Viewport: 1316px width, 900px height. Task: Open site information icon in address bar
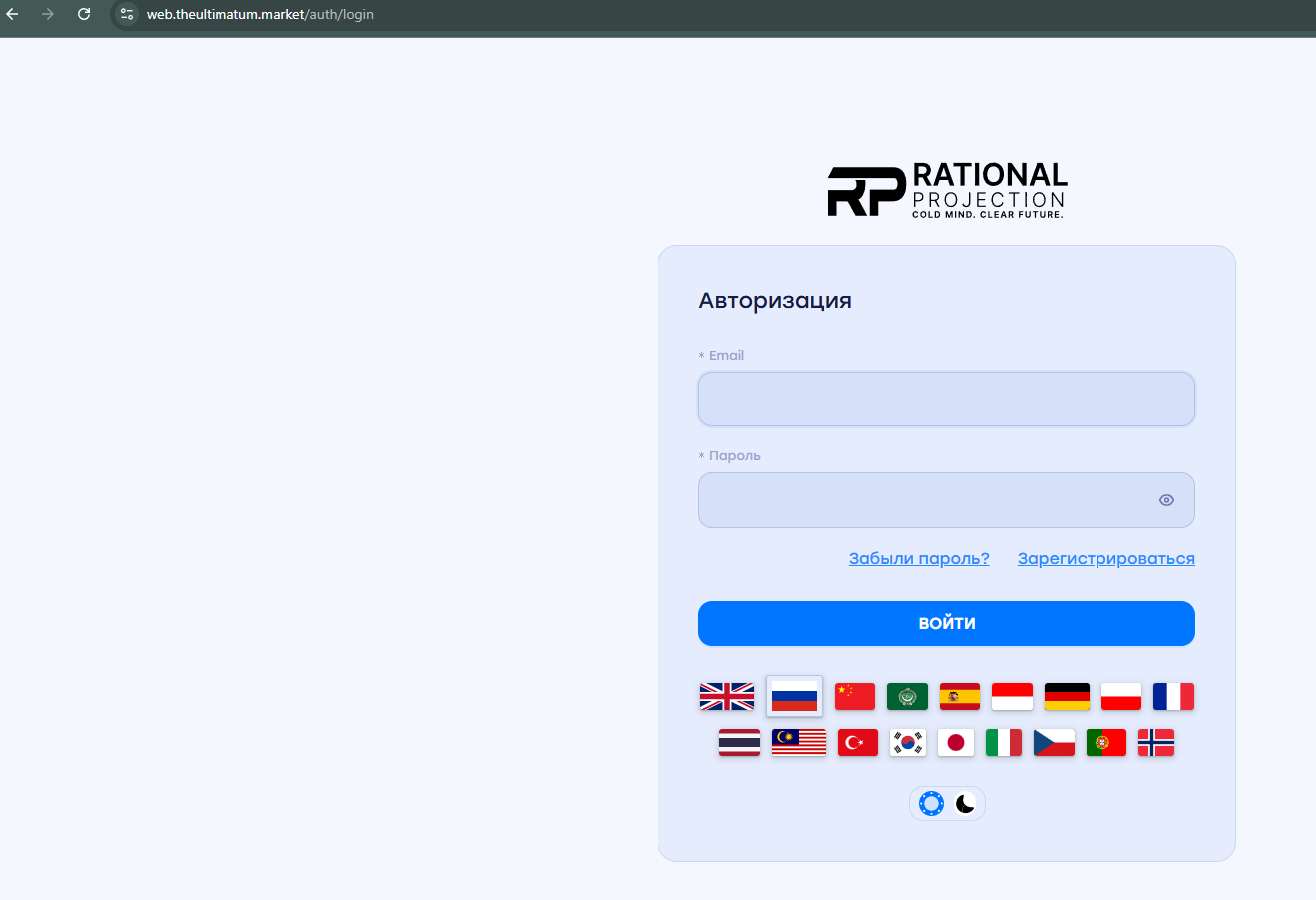coord(126,14)
